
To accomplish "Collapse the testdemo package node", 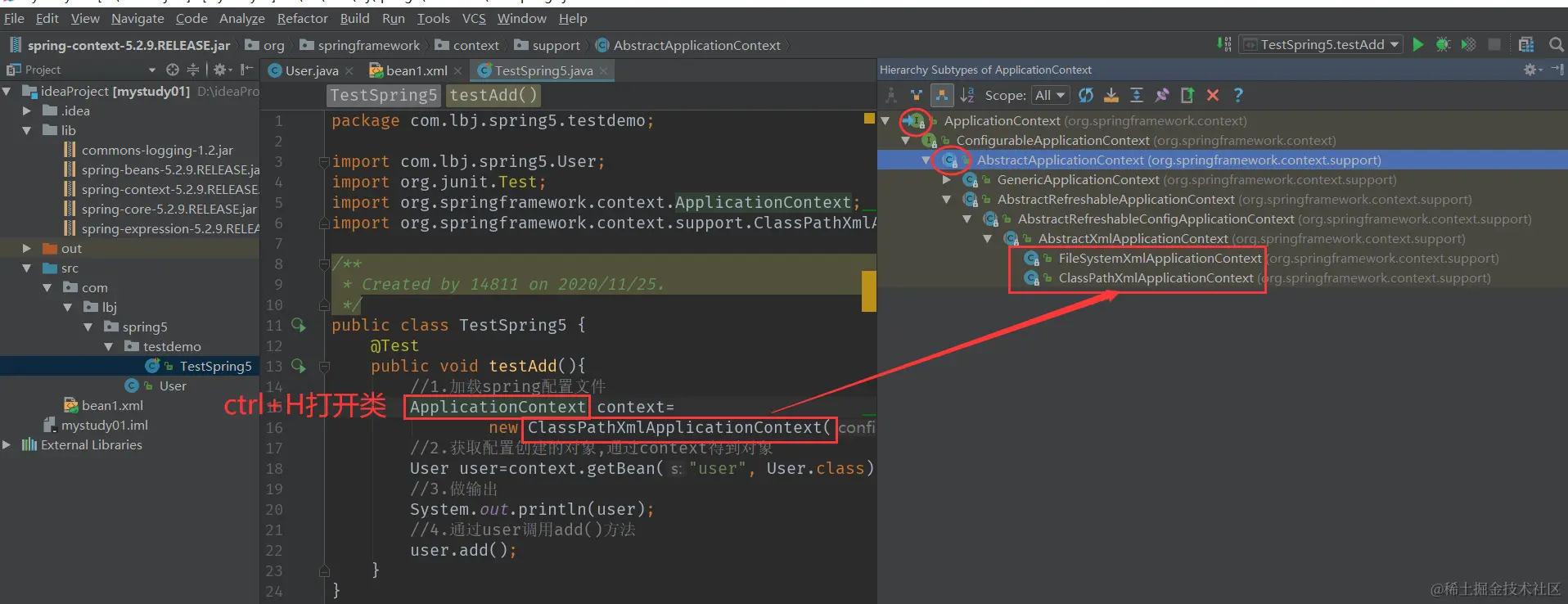I will (109, 346).
